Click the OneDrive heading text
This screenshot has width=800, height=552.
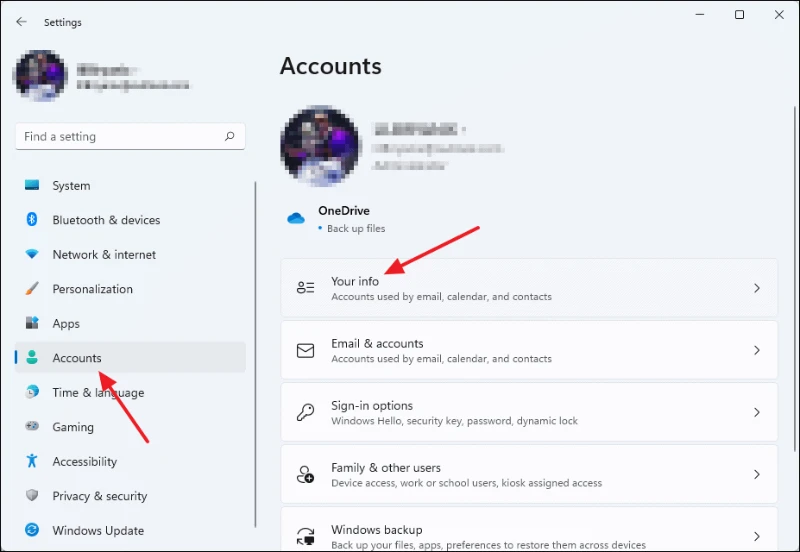tap(344, 211)
